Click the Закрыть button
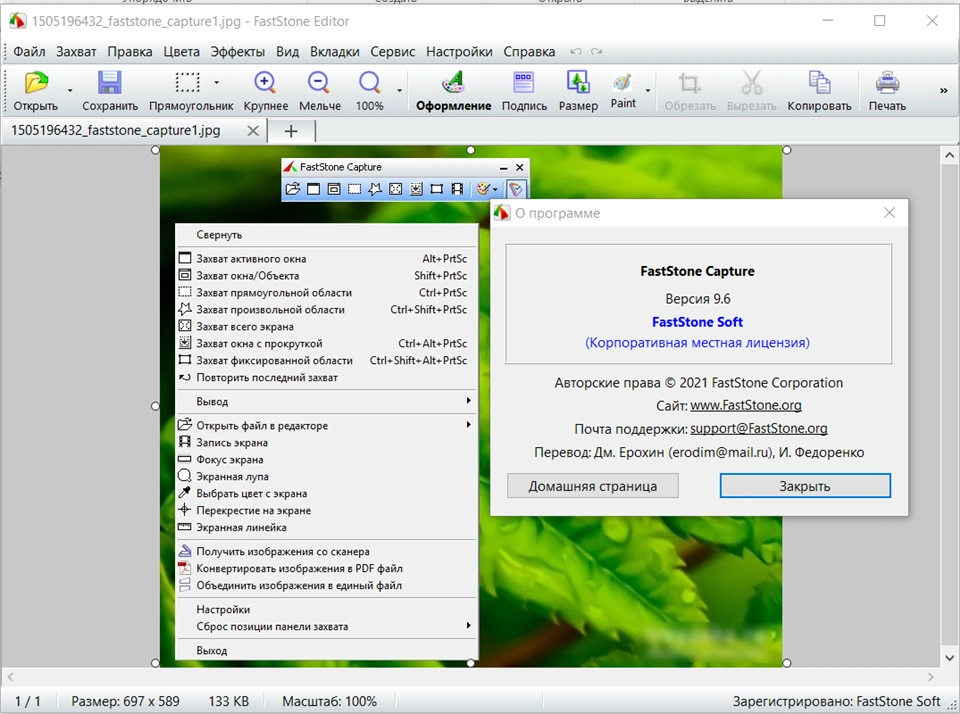Image resolution: width=960 pixels, height=714 pixels. [804, 486]
